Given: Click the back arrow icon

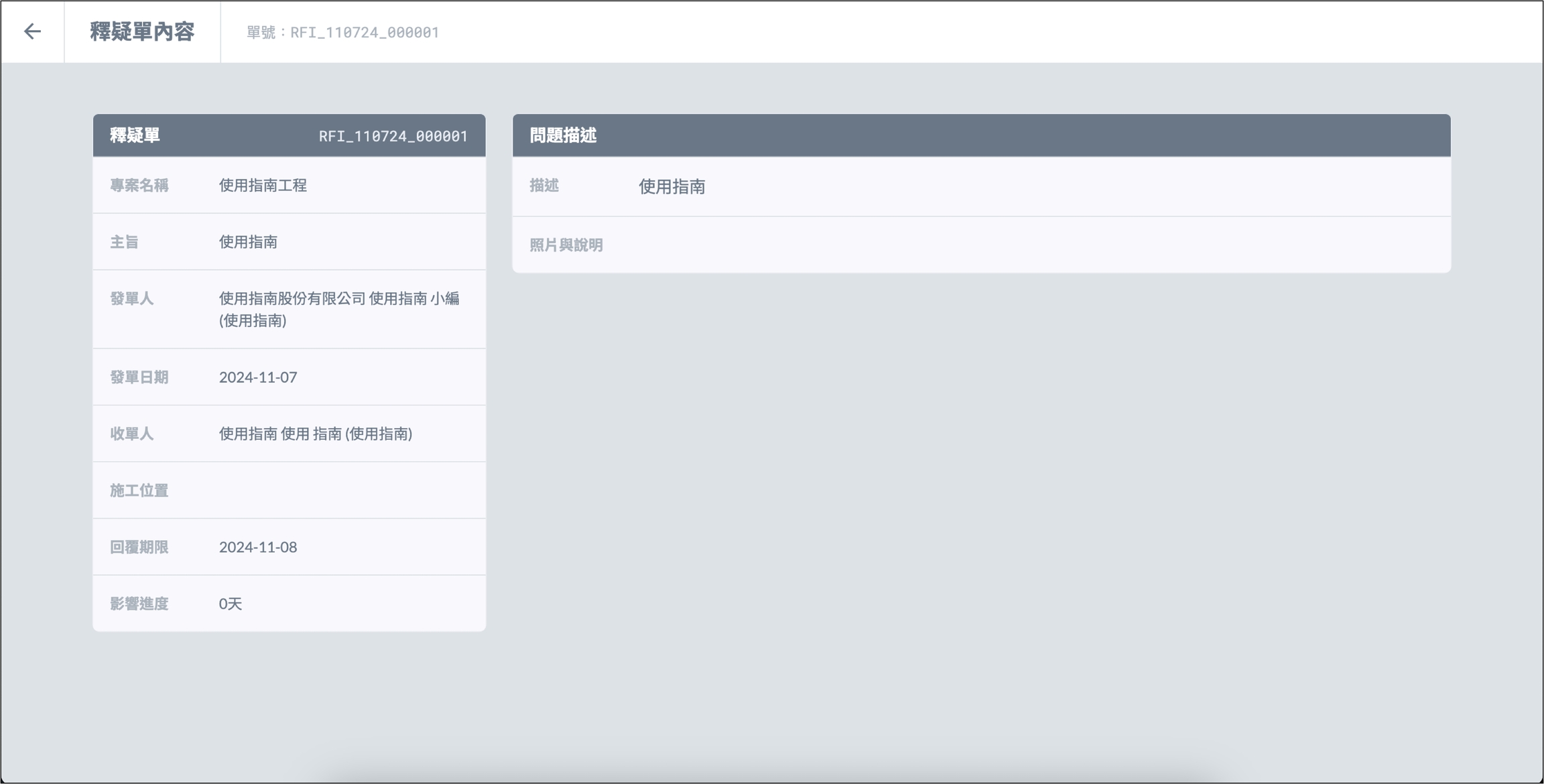Looking at the screenshot, I should (x=32, y=31).
